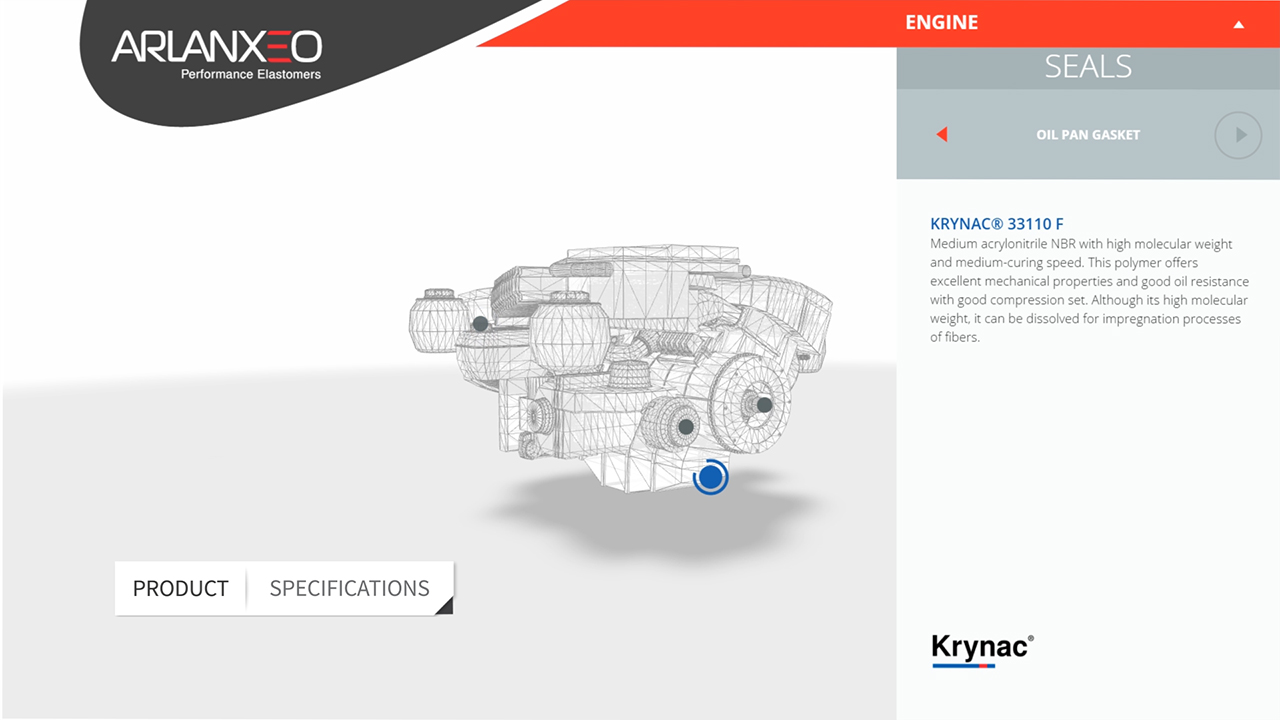1280x720 pixels.
Task: Select the rightmost gray hotspot on the engine pulley
Action: 764,405
